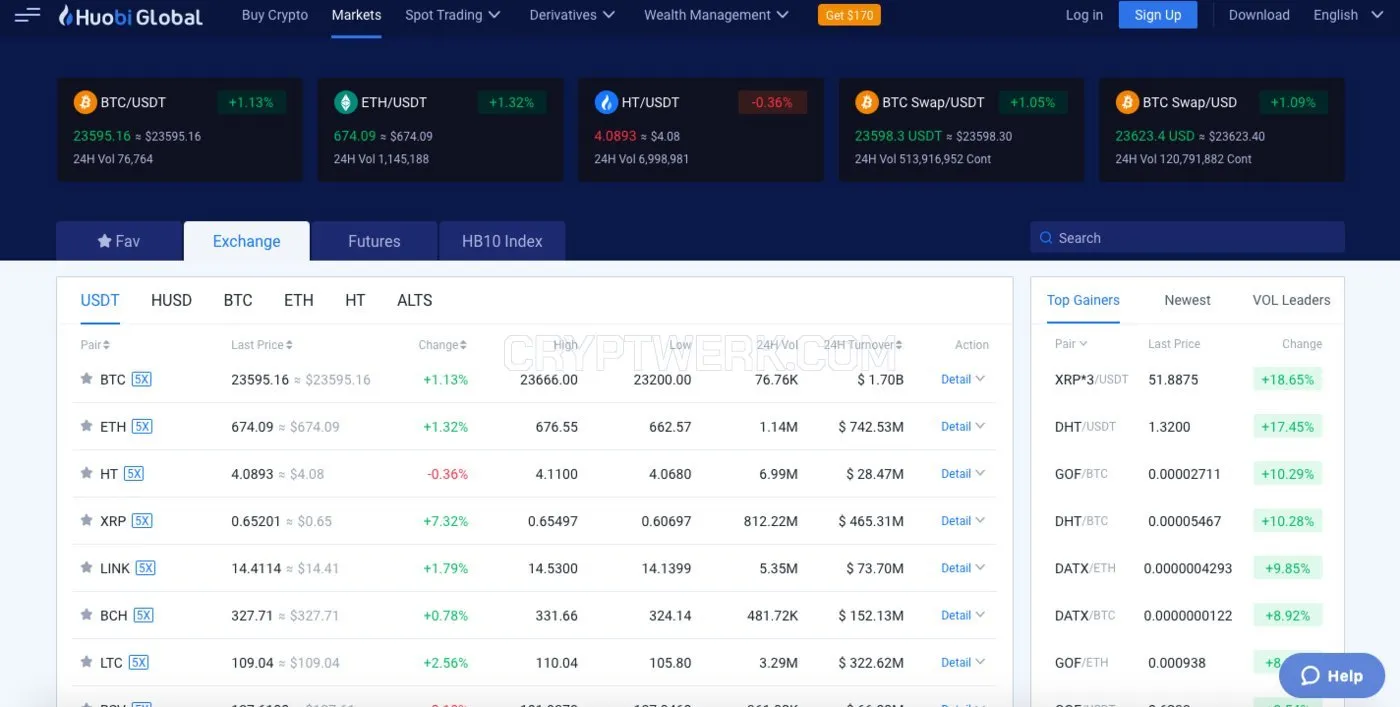Favorite BCH with its star
Image resolution: width=1400 pixels, height=707 pixels.
coord(87,614)
